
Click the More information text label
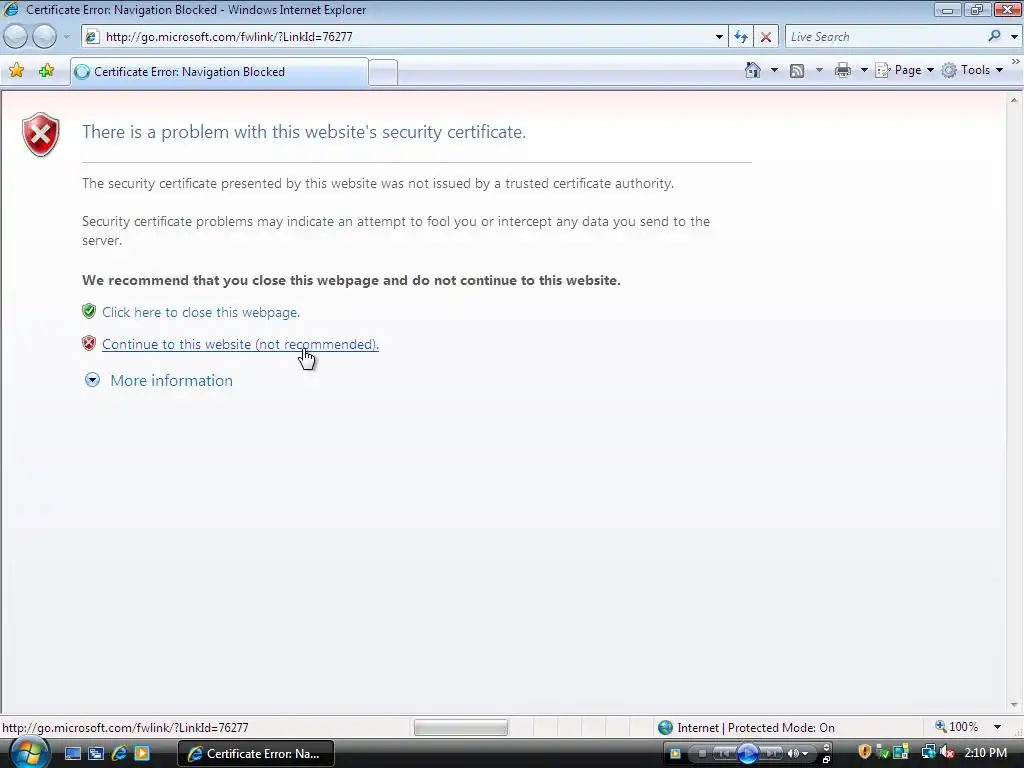171,381
